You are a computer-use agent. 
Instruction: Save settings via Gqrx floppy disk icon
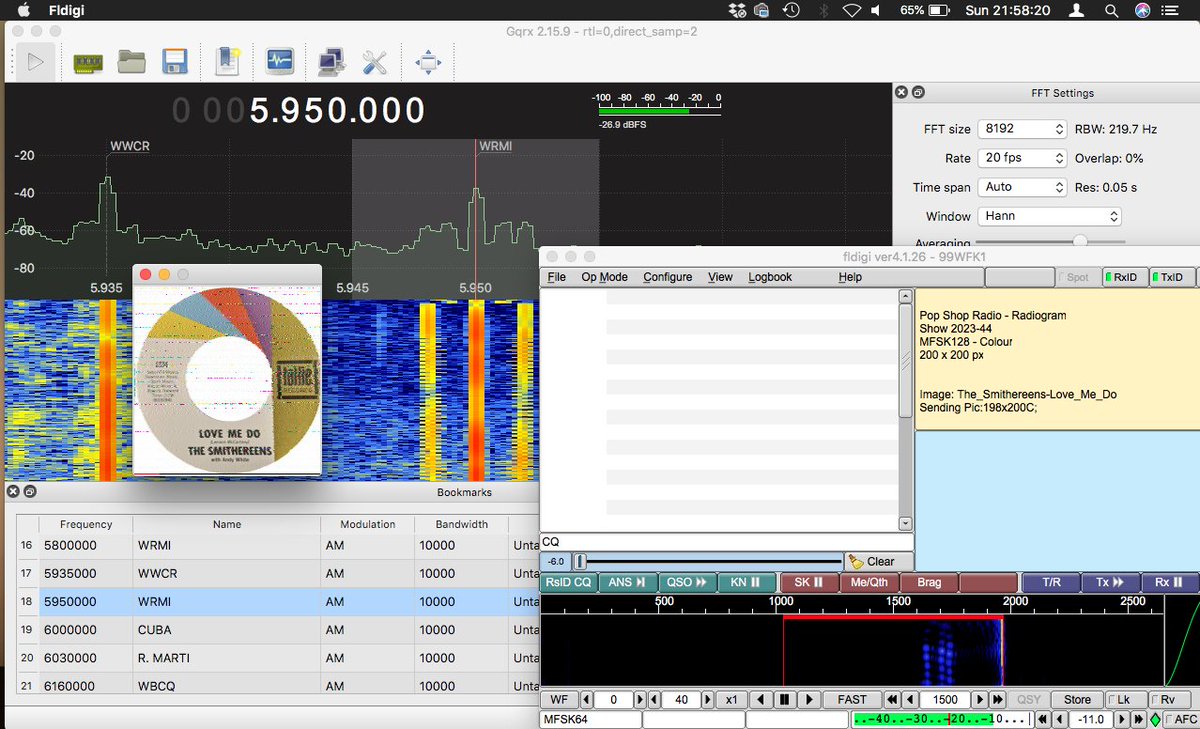(175, 62)
